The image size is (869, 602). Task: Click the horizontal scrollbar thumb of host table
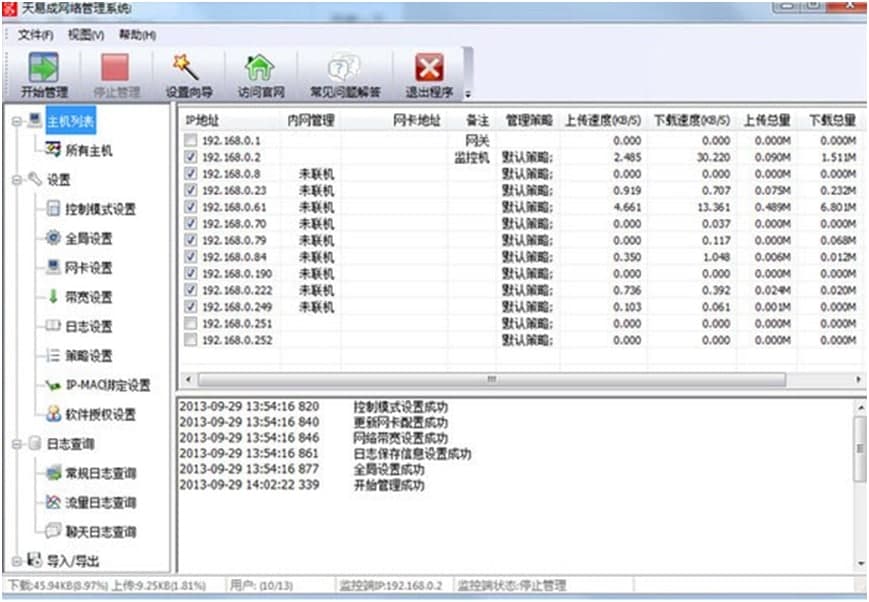click(492, 380)
